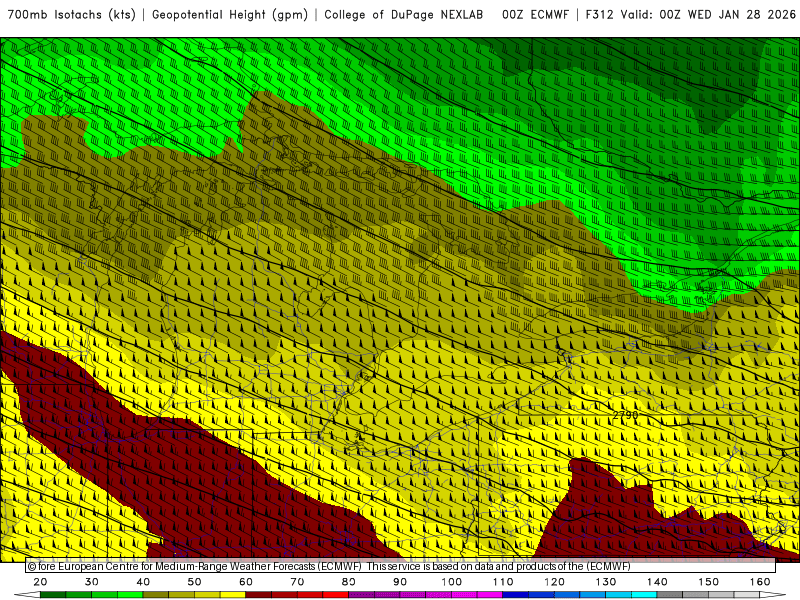Click the legend label 140
This screenshot has width=800, height=600.
pos(657,582)
